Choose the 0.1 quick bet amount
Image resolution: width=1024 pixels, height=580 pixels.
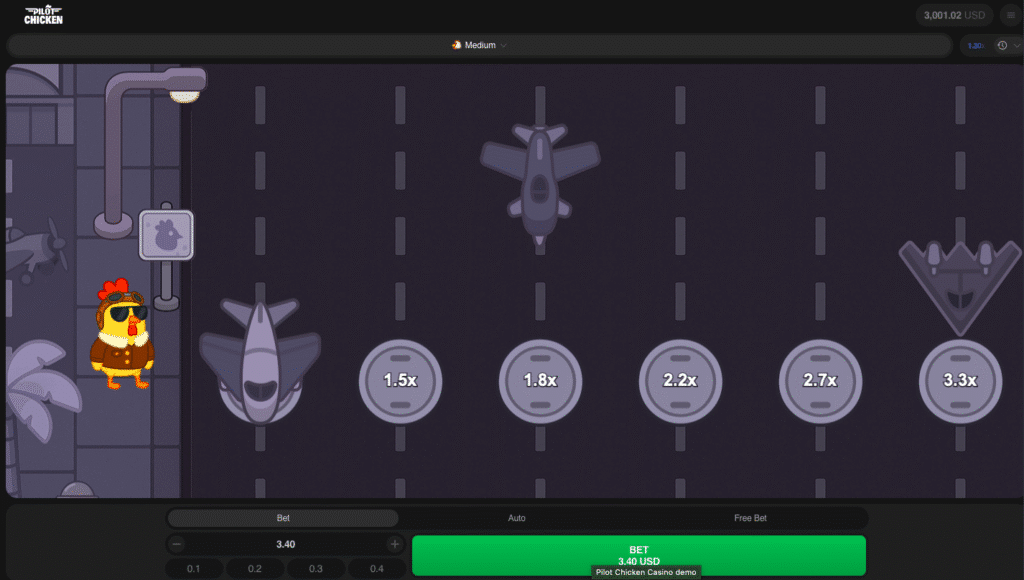[193, 568]
